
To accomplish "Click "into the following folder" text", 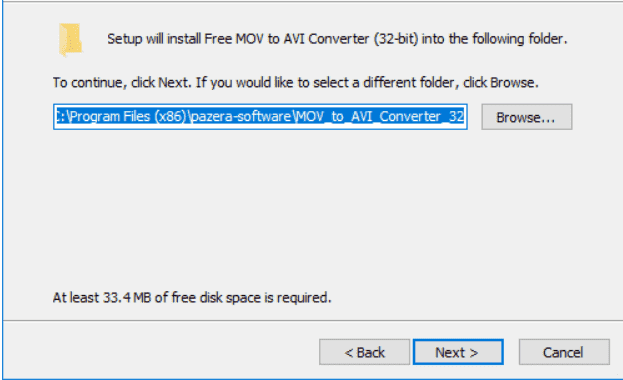I will coord(493,39).
